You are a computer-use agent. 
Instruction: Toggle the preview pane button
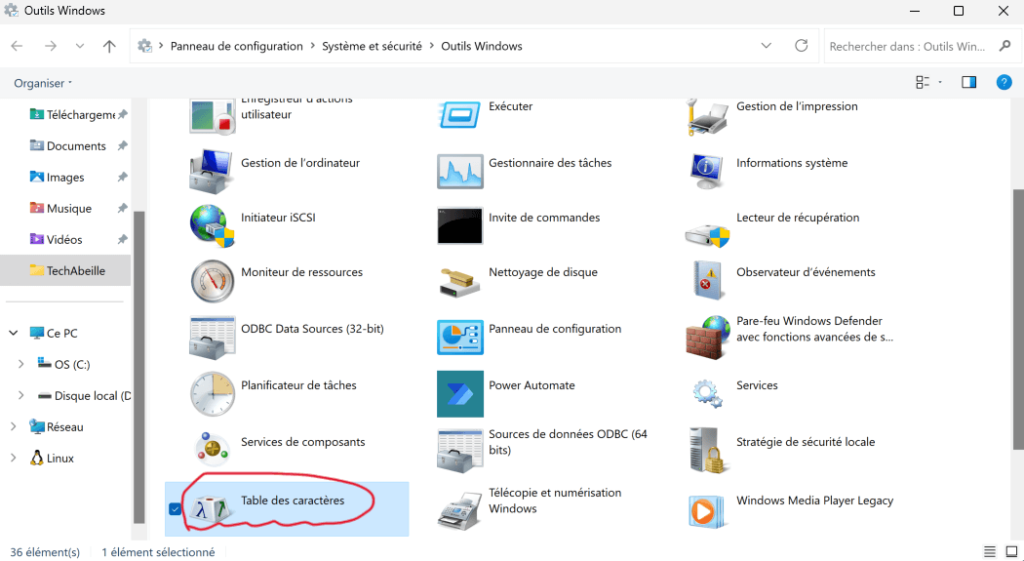point(968,83)
